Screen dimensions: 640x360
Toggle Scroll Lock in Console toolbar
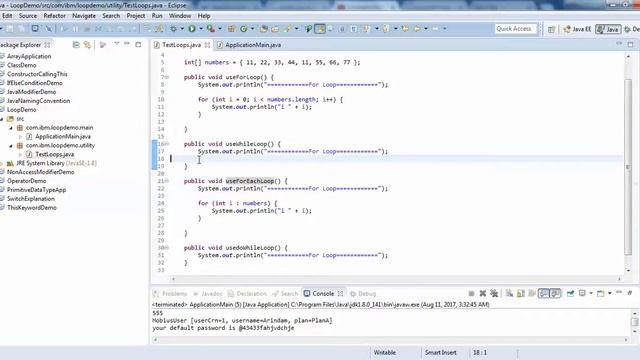[x=521, y=293]
